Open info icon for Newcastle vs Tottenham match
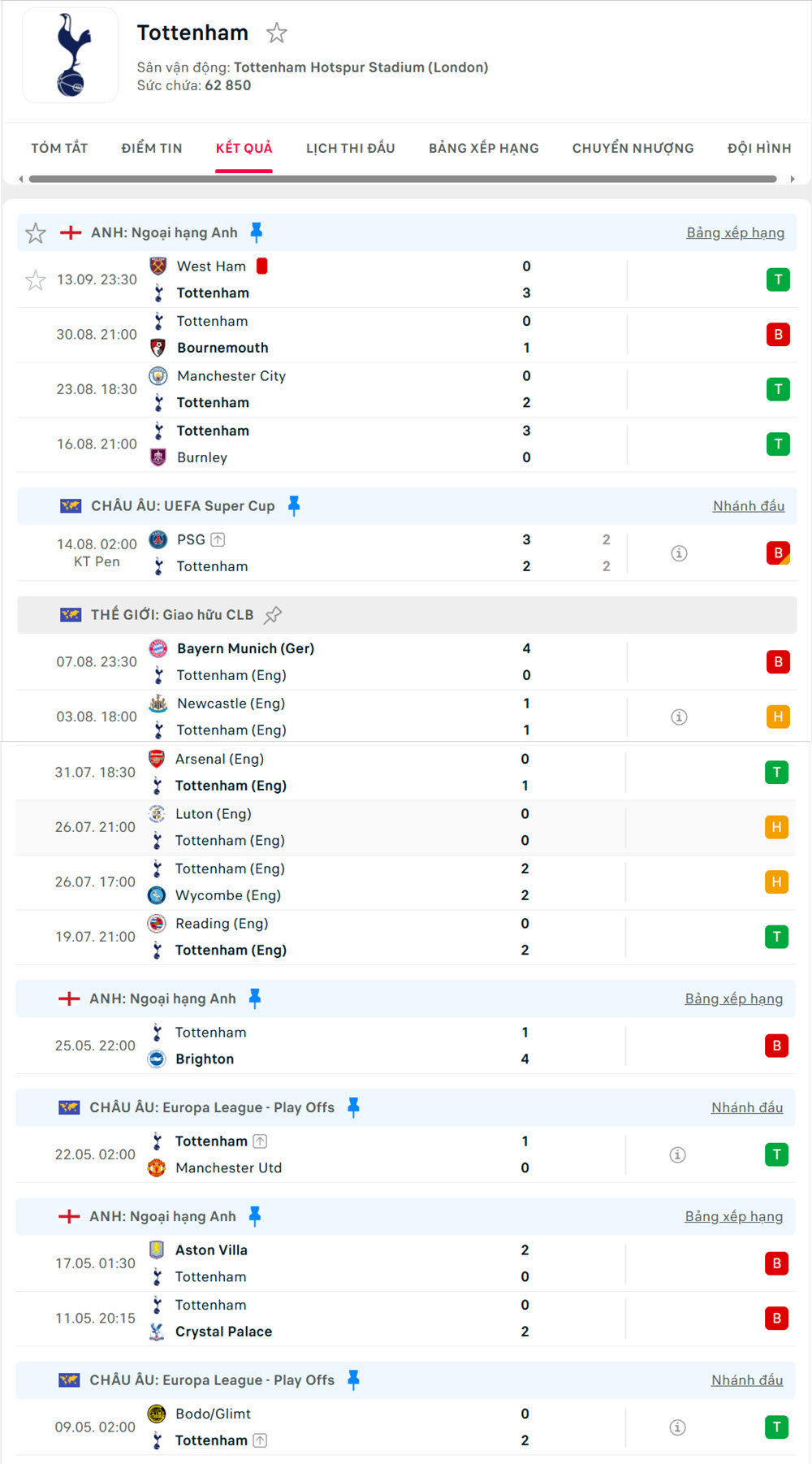This screenshot has height=1464, width=812. (680, 717)
